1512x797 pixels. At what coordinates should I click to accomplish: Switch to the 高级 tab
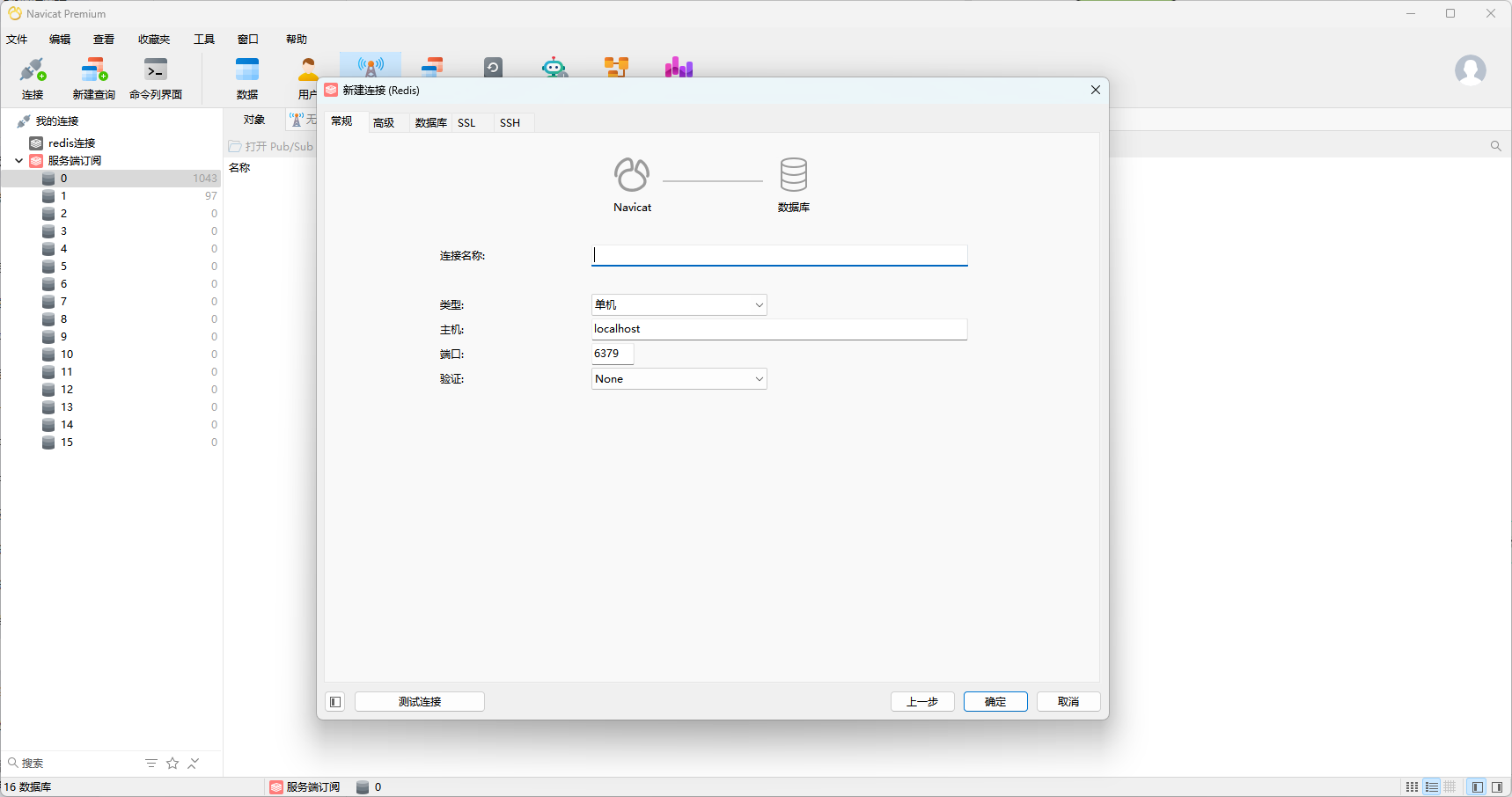point(384,122)
